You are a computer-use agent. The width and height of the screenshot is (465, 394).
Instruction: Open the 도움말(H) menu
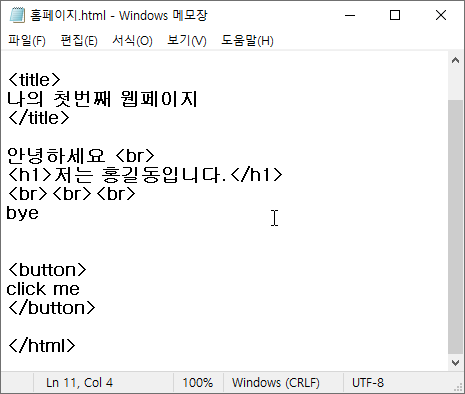(x=247, y=41)
